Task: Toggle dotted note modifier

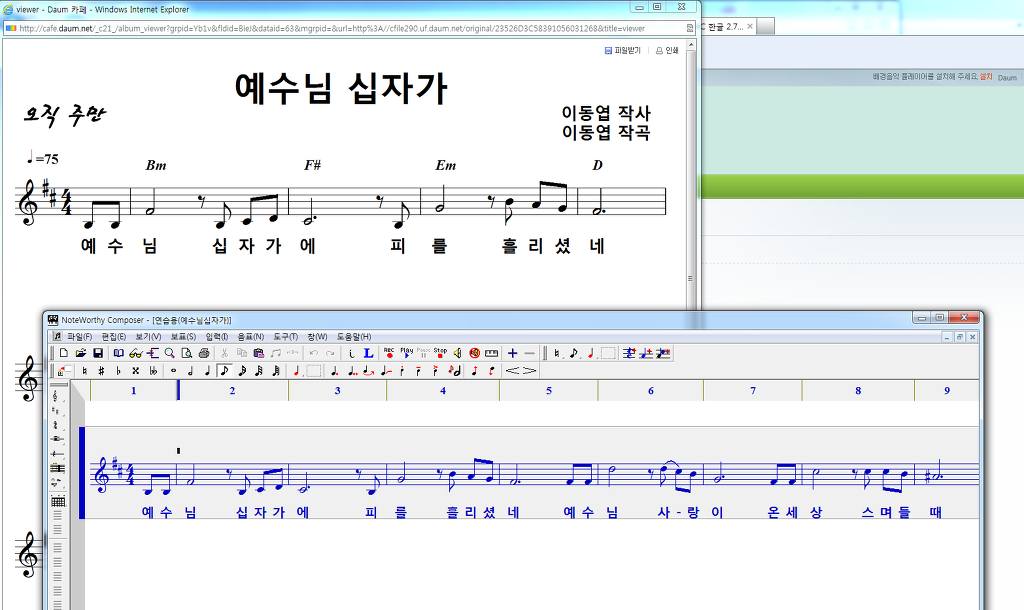Action: coord(334,370)
